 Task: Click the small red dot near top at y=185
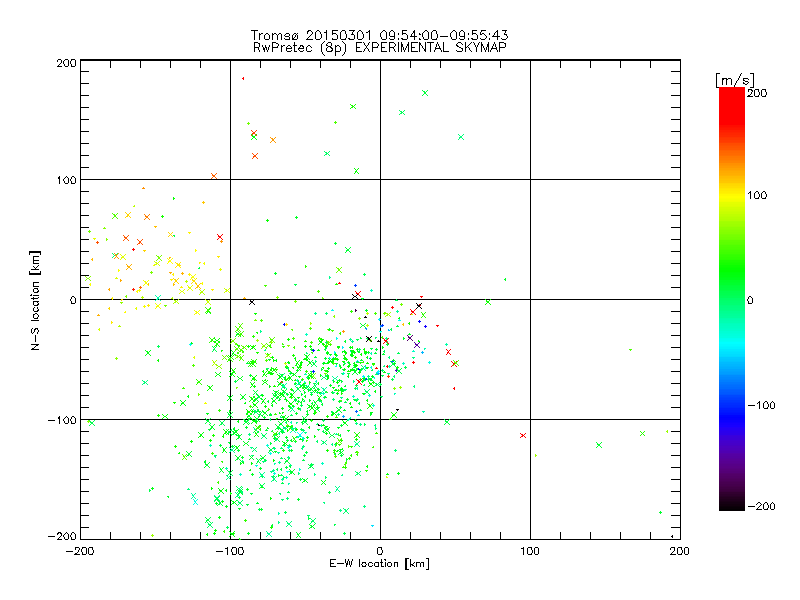coord(243,79)
